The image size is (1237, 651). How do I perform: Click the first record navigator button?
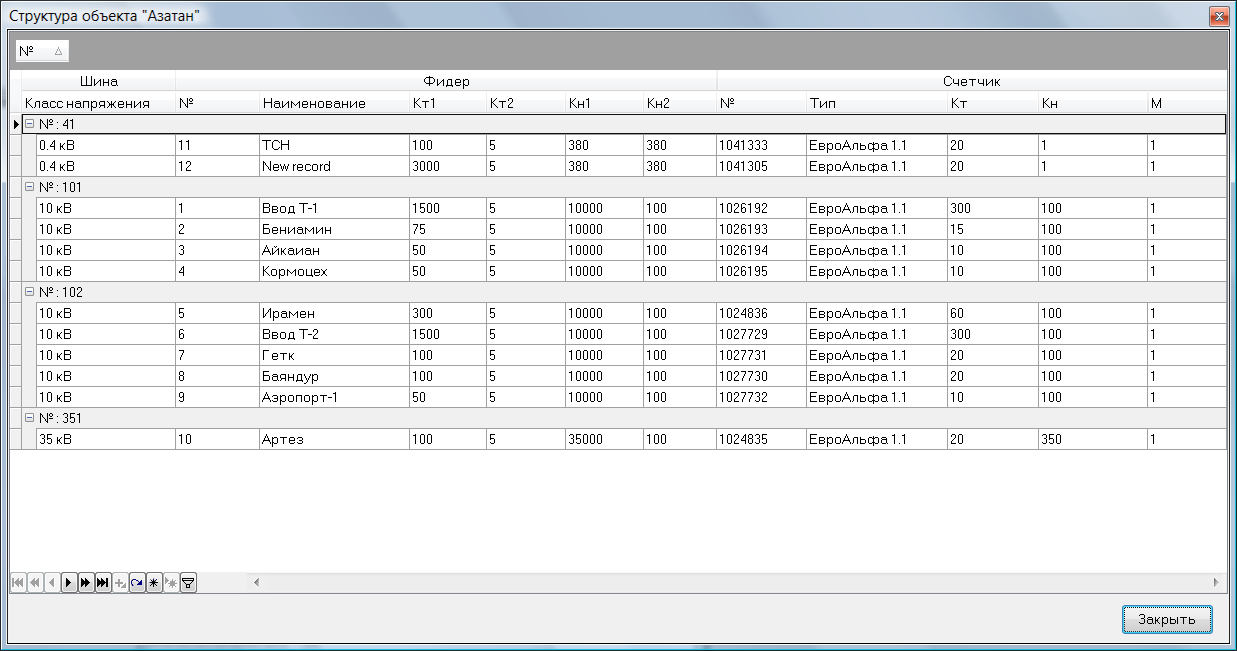point(17,582)
